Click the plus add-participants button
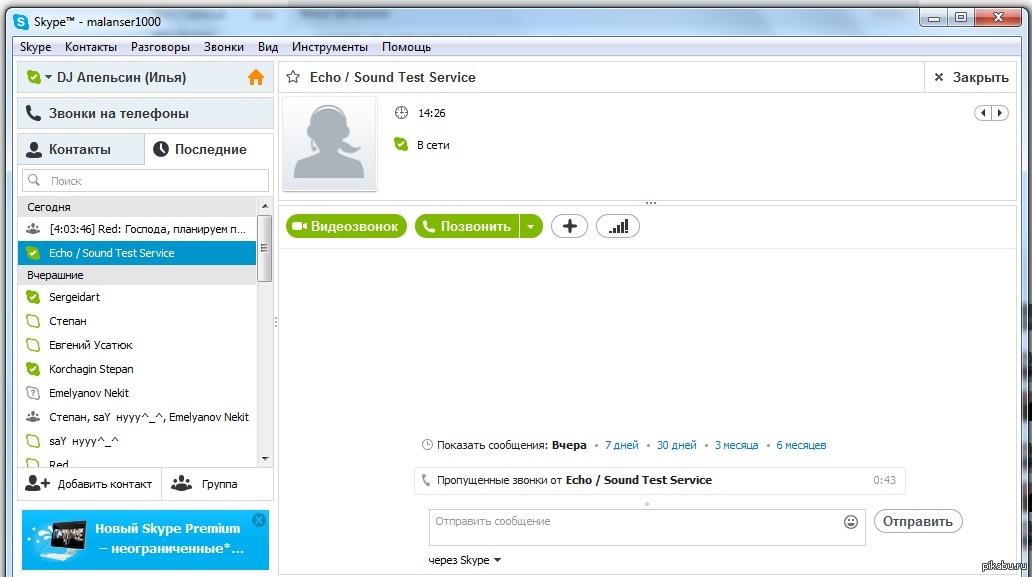1032x577 pixels. pos(569,226)
